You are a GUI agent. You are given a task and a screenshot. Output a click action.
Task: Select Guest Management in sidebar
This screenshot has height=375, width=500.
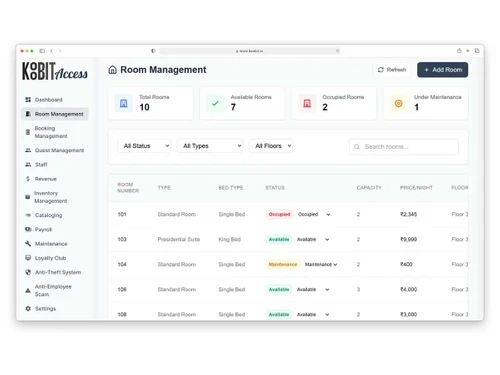(x=55, y=150)
